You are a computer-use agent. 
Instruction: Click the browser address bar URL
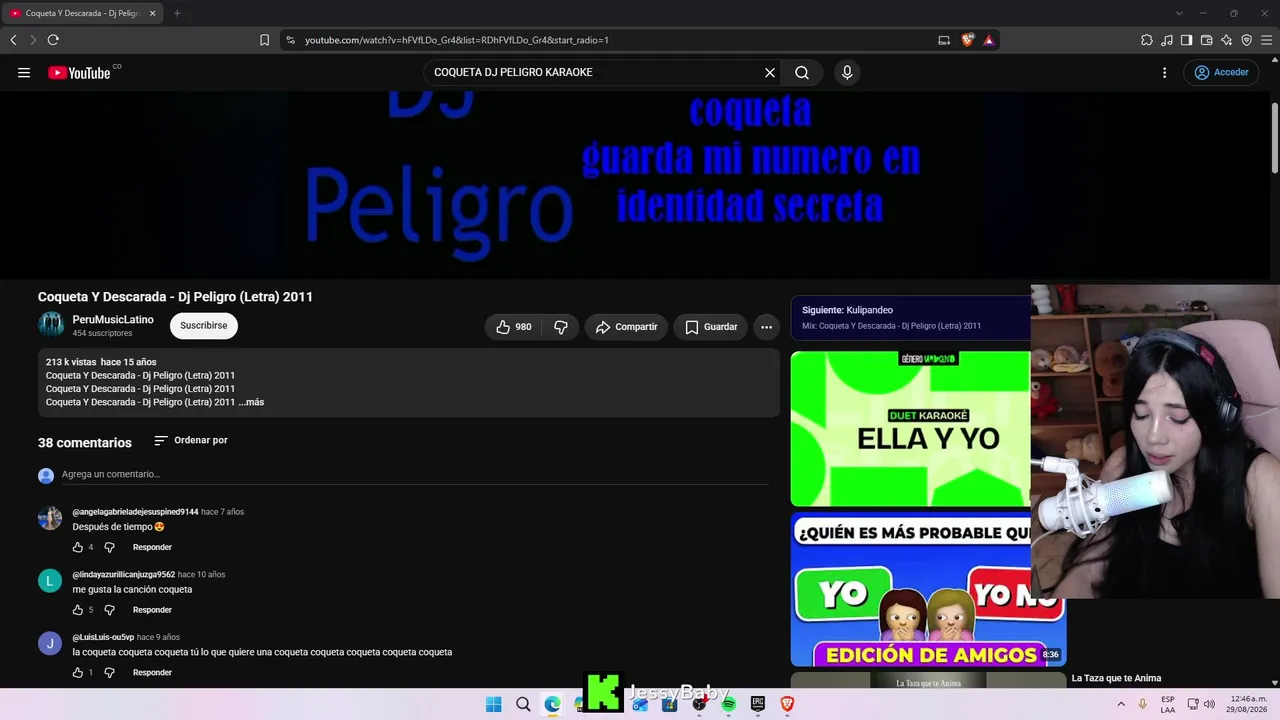pos(456,40)
